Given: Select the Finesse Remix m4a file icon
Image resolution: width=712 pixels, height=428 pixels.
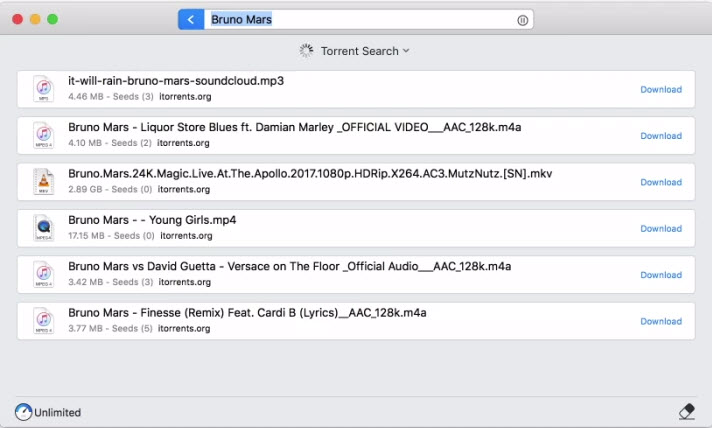Looking at the screenshot, I should click(x=43, y=320).
